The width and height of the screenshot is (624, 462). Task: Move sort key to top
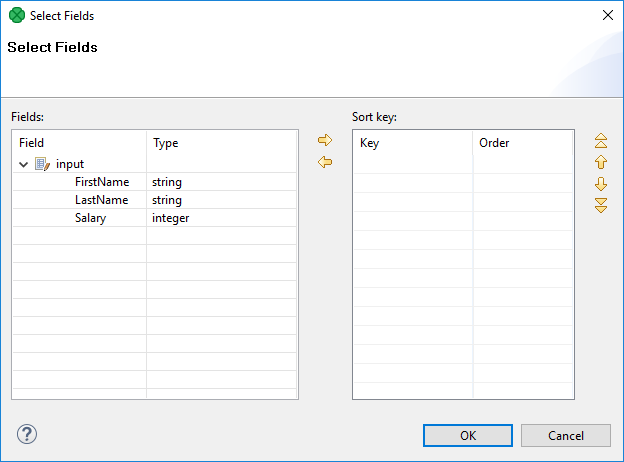601,141
